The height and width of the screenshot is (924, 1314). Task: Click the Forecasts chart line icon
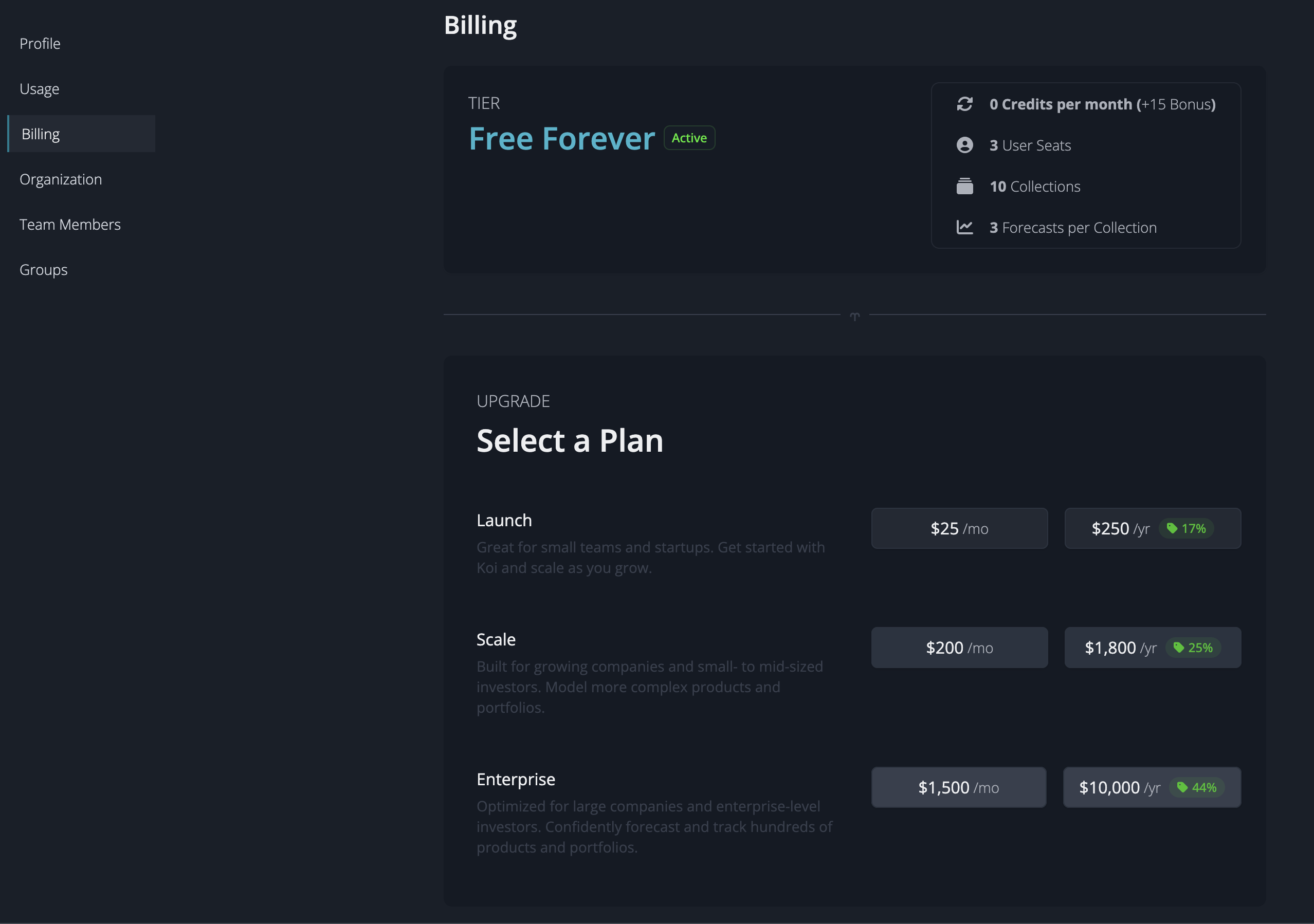click(964, 227)
